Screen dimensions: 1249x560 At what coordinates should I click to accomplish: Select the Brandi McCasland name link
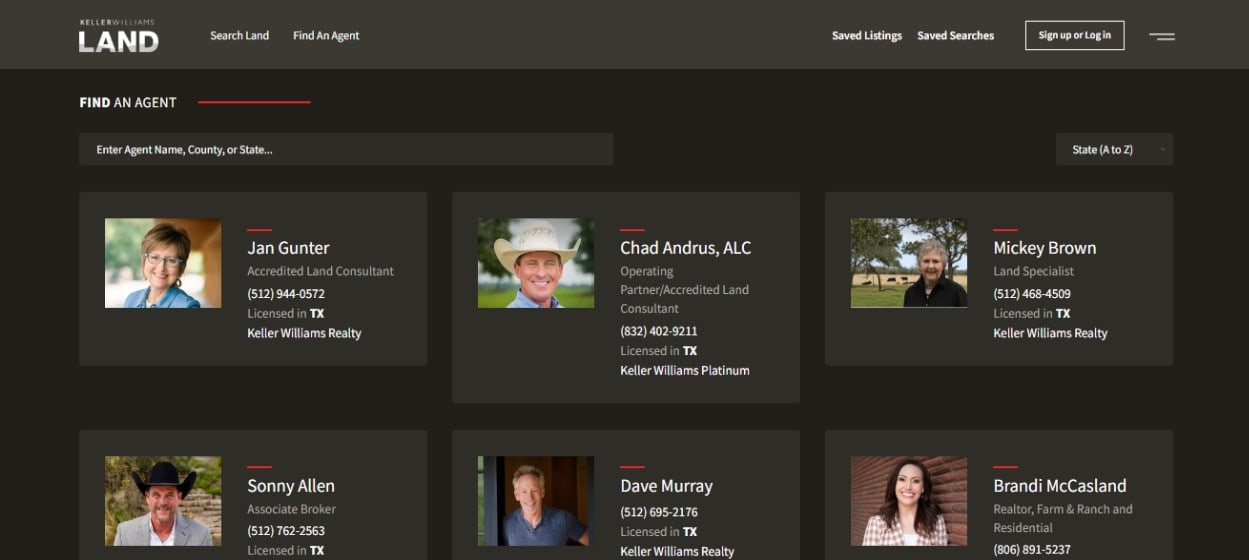1059,486
